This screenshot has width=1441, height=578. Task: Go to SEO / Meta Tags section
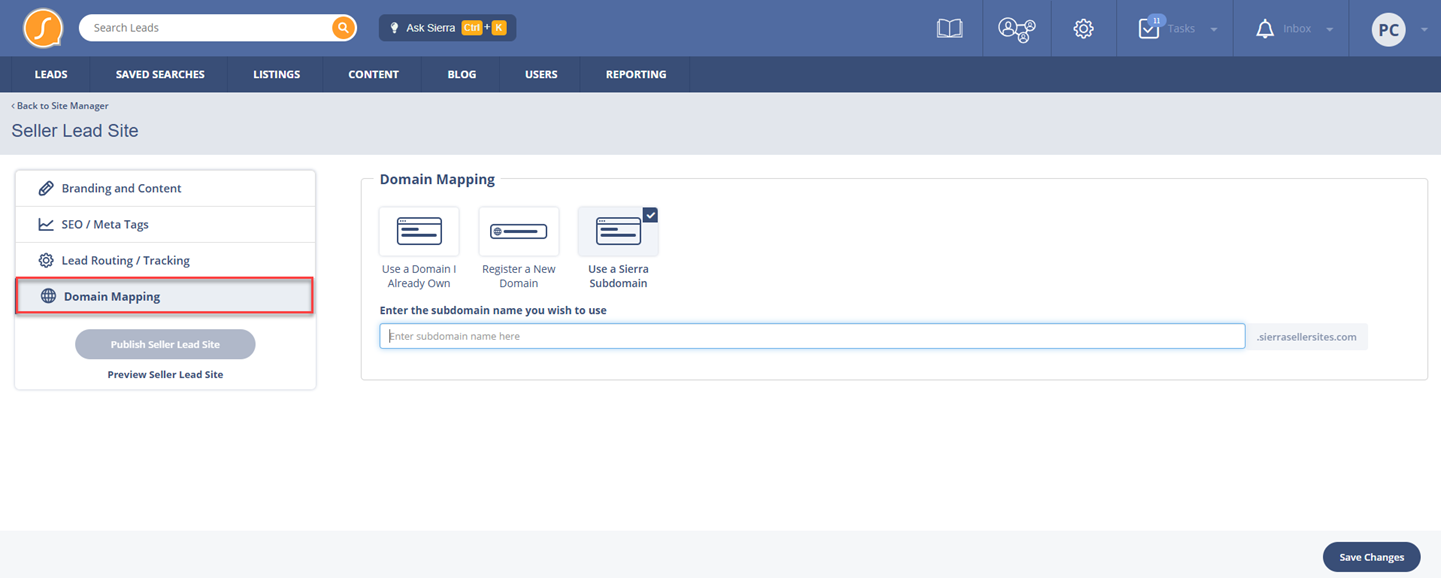[165, 224]
